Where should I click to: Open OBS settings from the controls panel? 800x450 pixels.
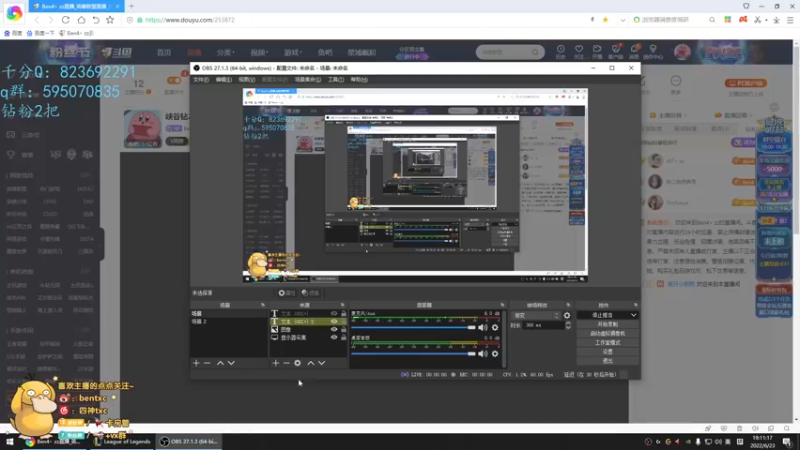607,352
